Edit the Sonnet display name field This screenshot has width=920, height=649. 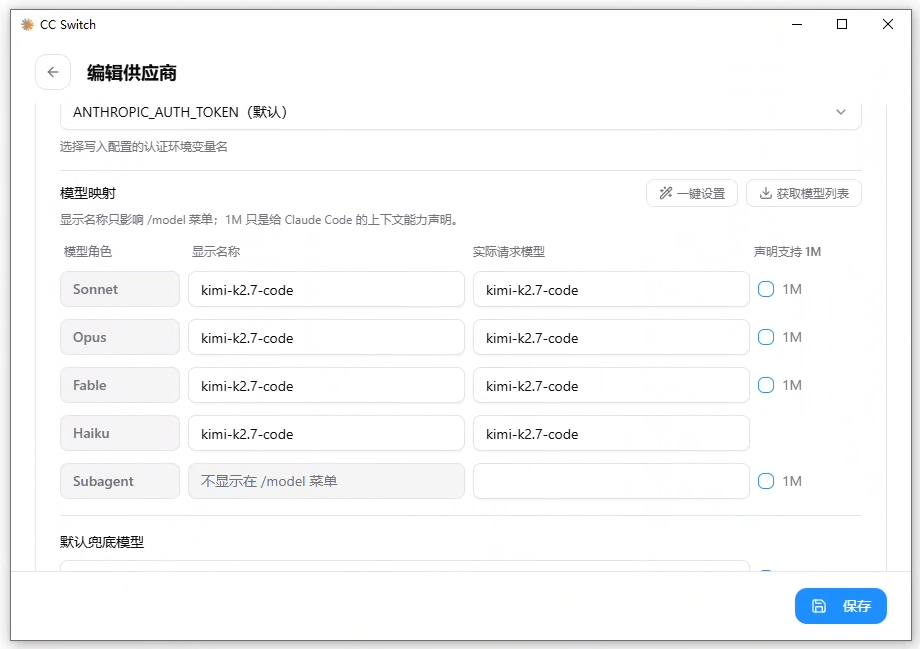pos(326,289)
